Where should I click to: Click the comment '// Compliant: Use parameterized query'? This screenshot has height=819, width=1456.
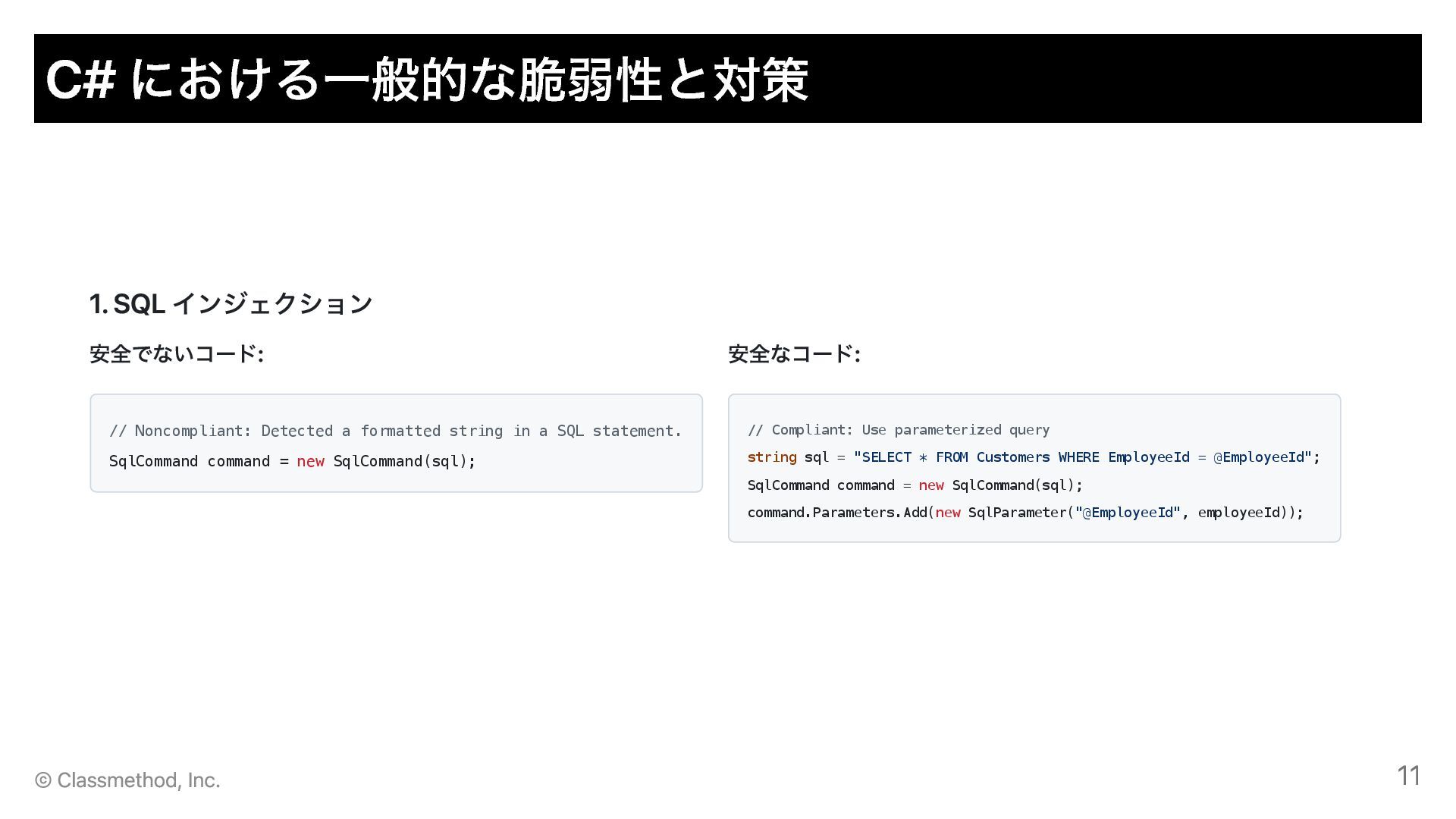pyautogui.click(x=899, y=430)
